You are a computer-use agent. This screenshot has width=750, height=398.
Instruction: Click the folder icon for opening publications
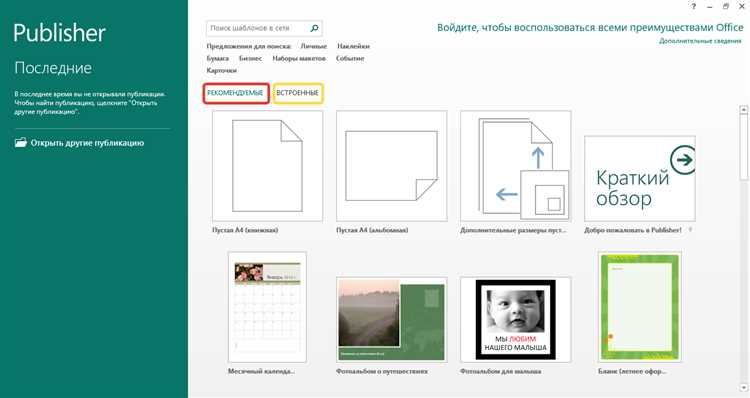click(21, 143)
